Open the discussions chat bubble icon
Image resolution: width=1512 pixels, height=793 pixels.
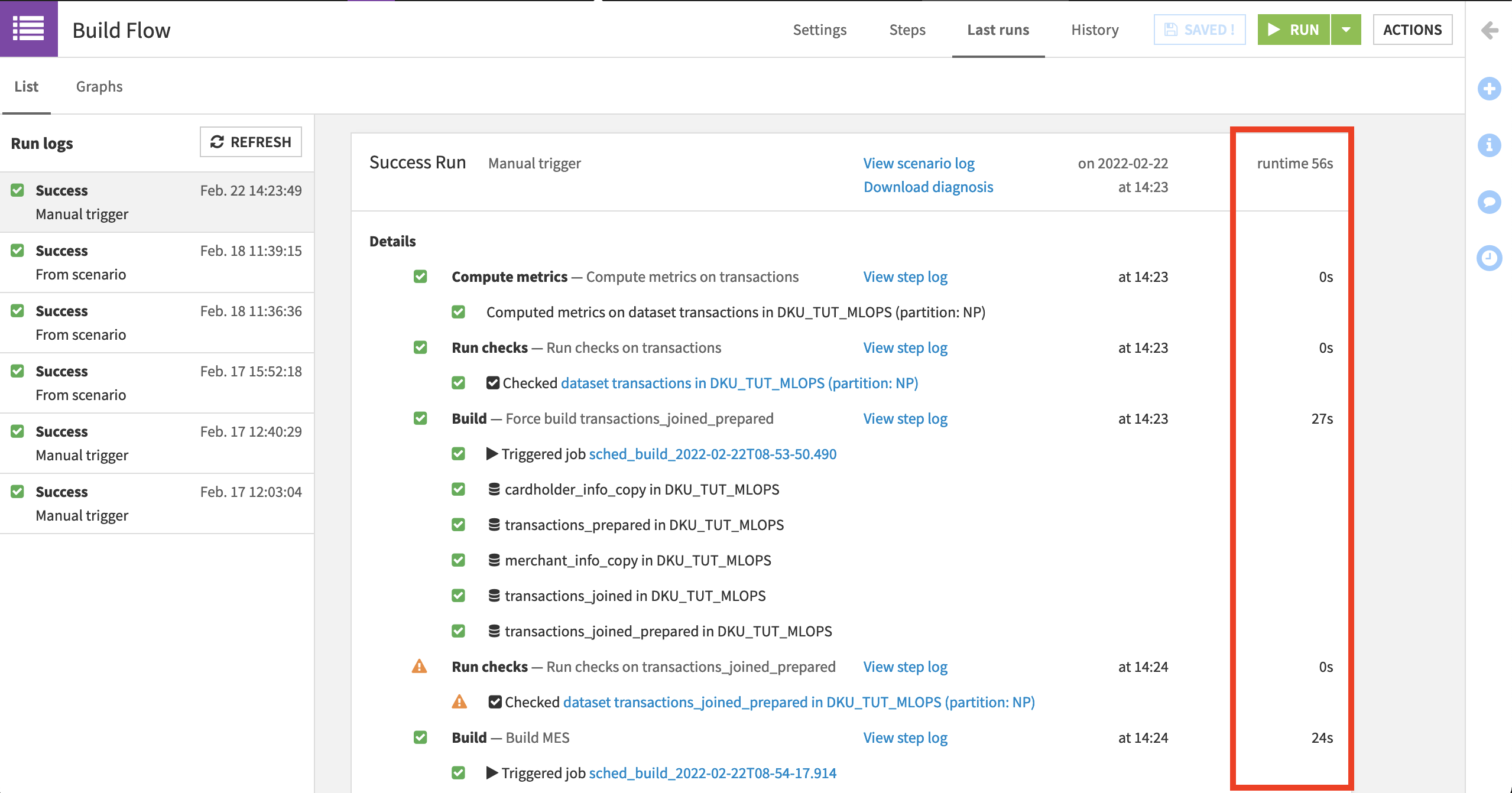[1489, 202]
